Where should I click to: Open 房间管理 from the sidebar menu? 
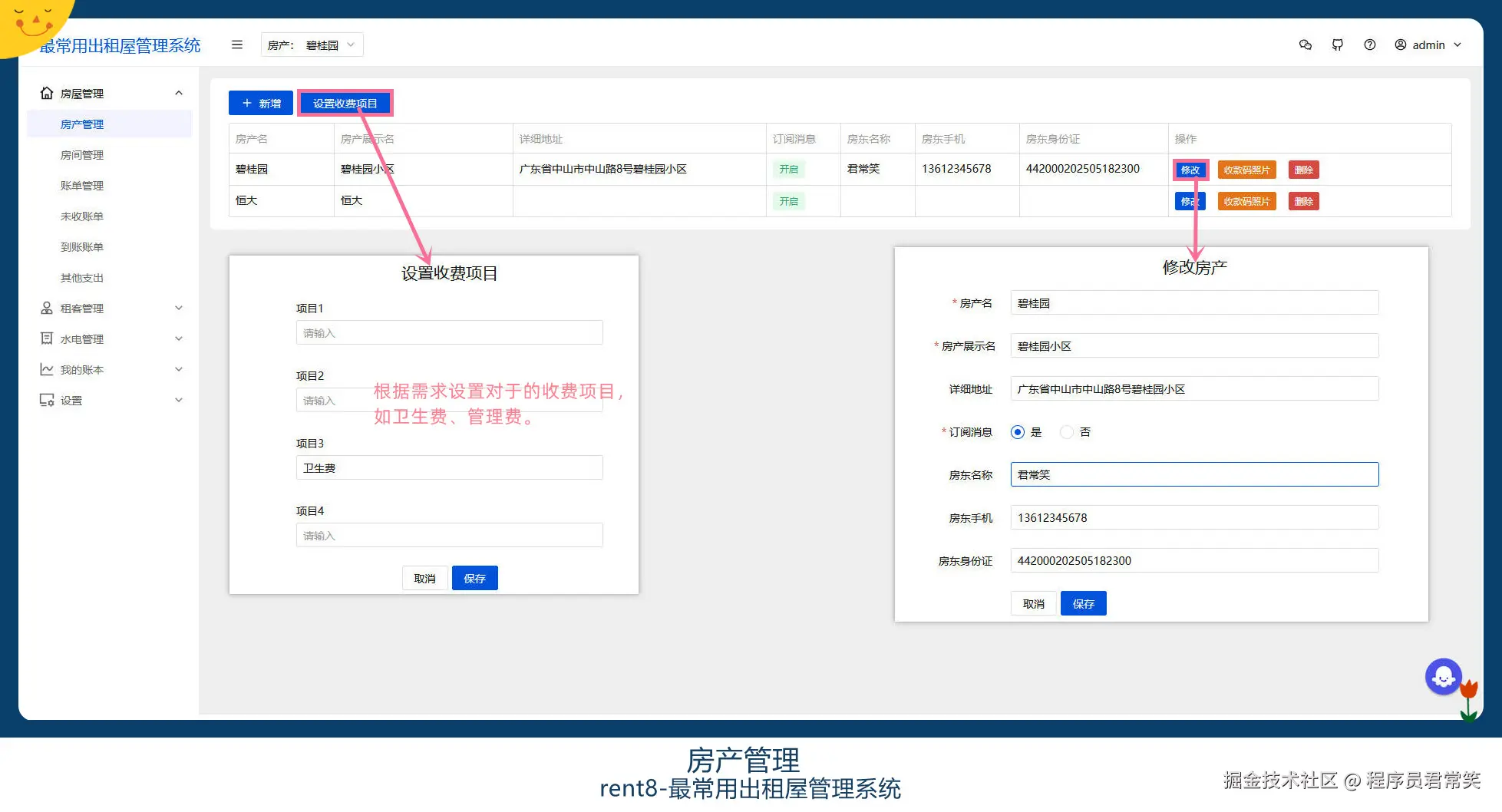81,154
